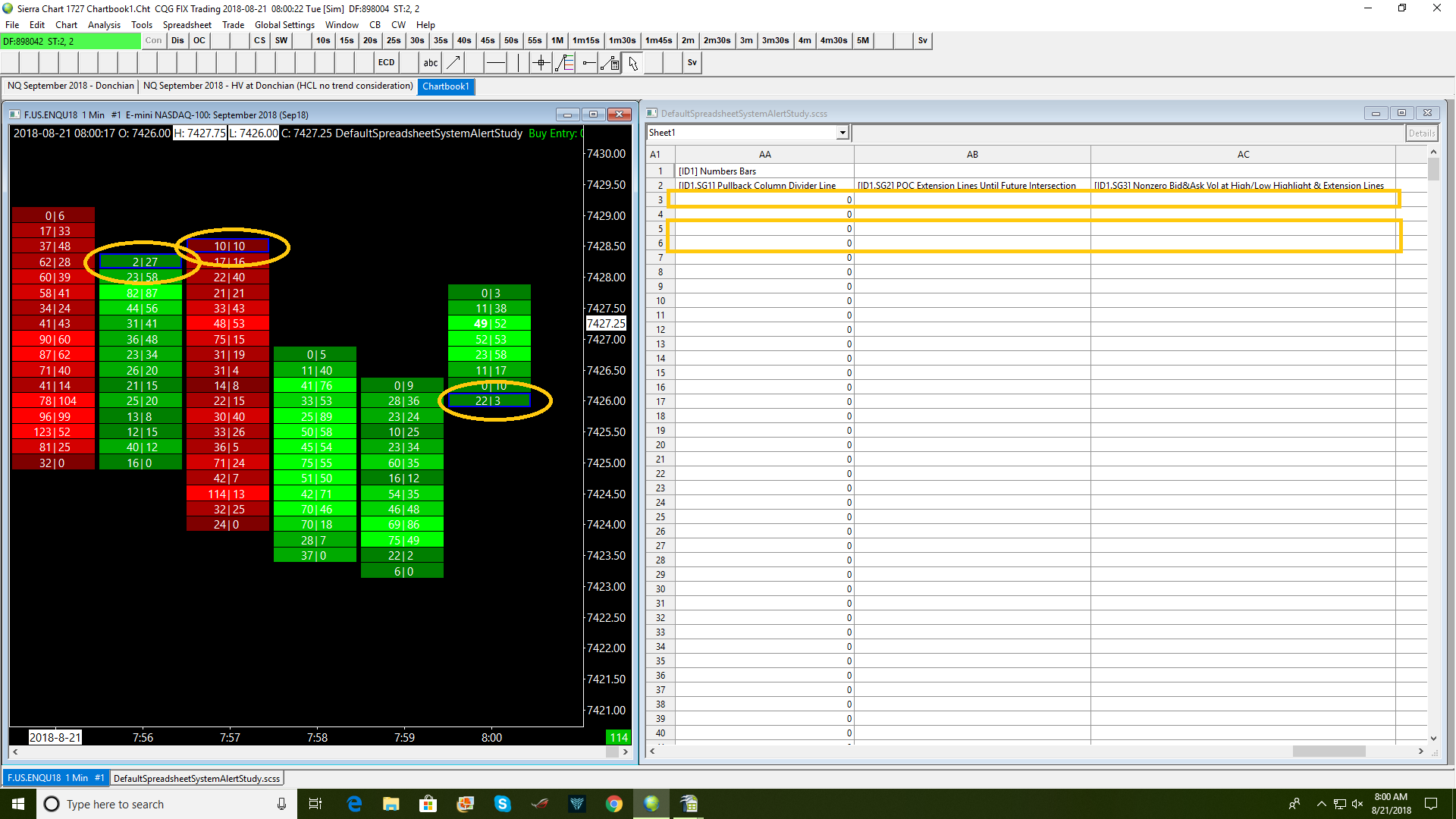Select the crosshair chart values tool
Image resolution: width=1456 pixels, height=819 pixels.
pyautogui.click(x=541, y=63)
